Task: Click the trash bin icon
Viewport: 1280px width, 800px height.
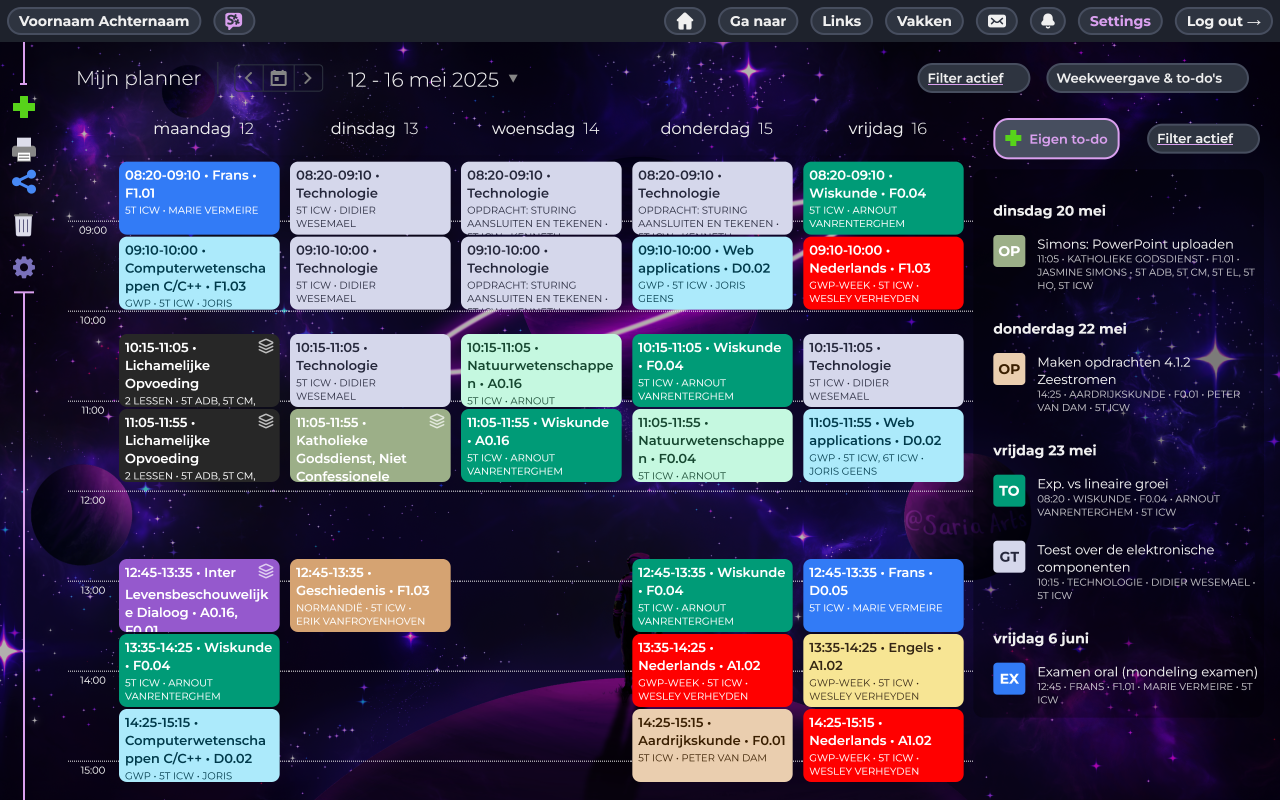Action: 24,224
